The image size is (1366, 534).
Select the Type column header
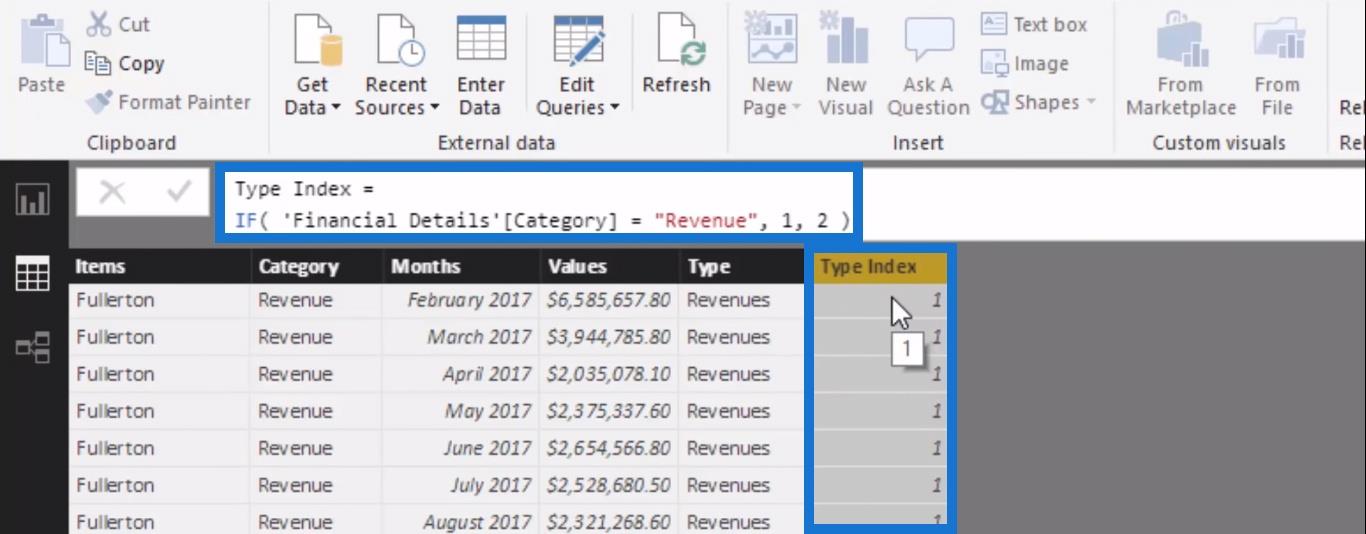[741, 266]
